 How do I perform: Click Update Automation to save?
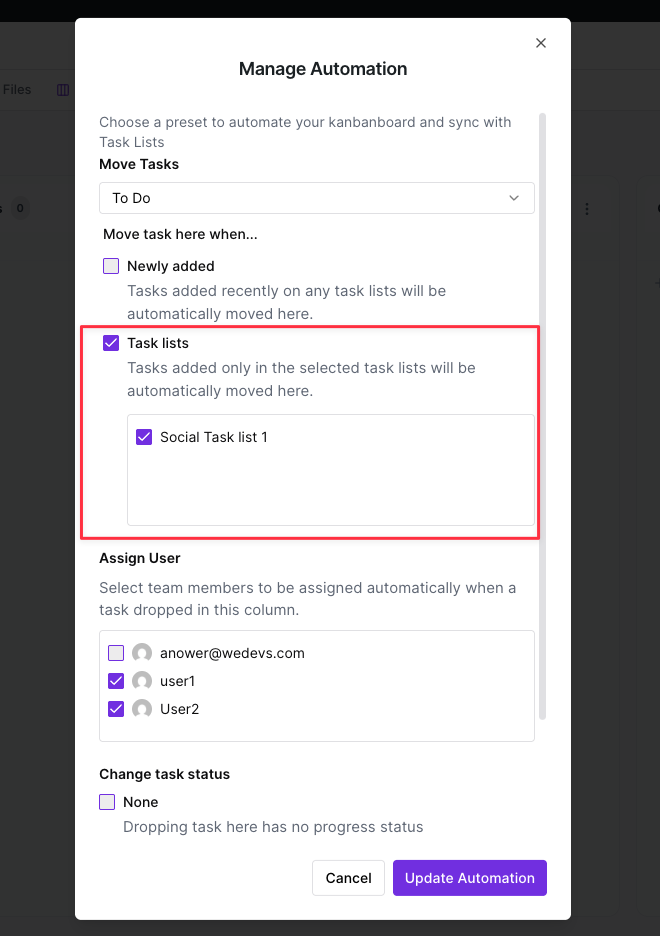coord(469,878)
